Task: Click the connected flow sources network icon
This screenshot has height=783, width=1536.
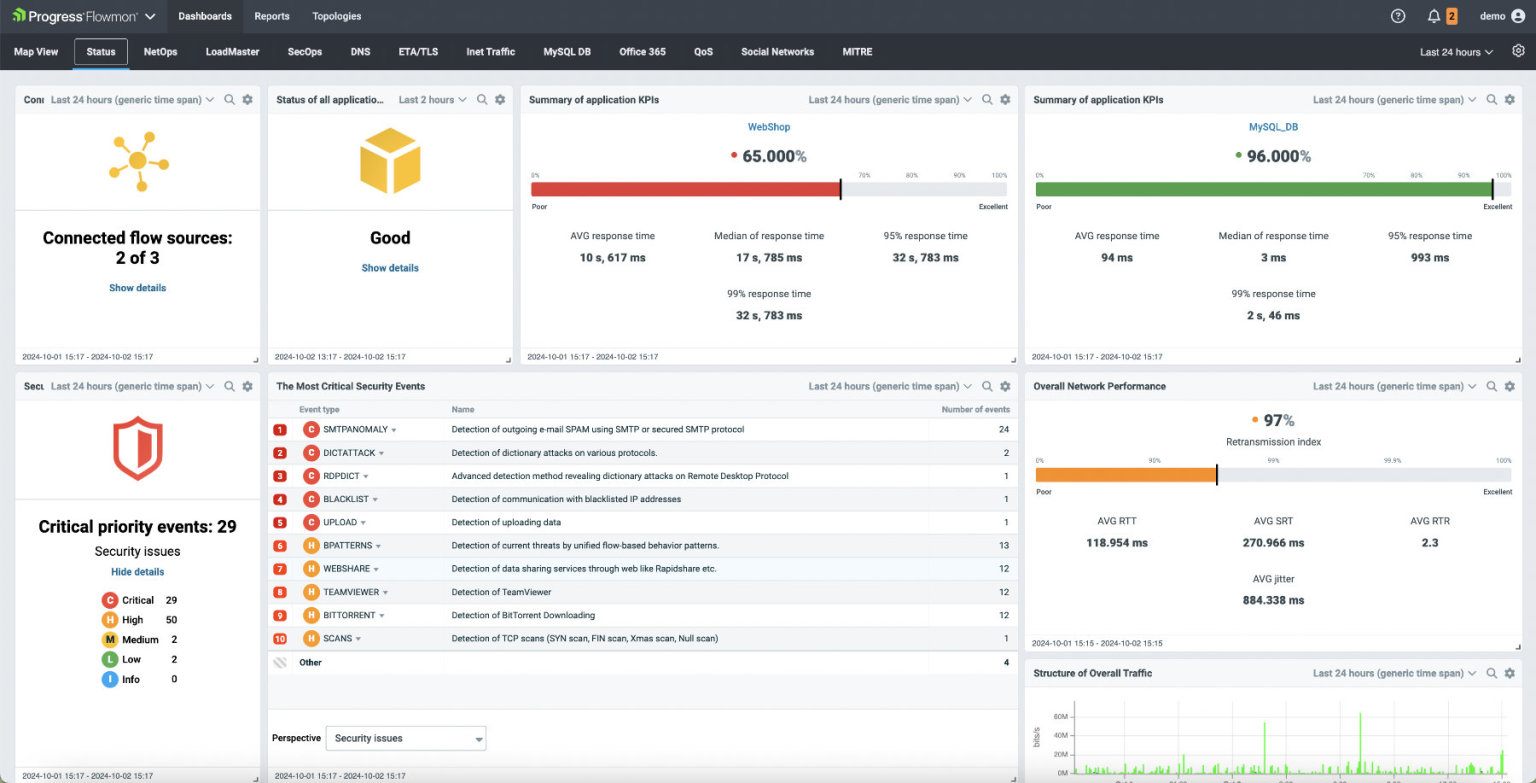Action: 137,160
